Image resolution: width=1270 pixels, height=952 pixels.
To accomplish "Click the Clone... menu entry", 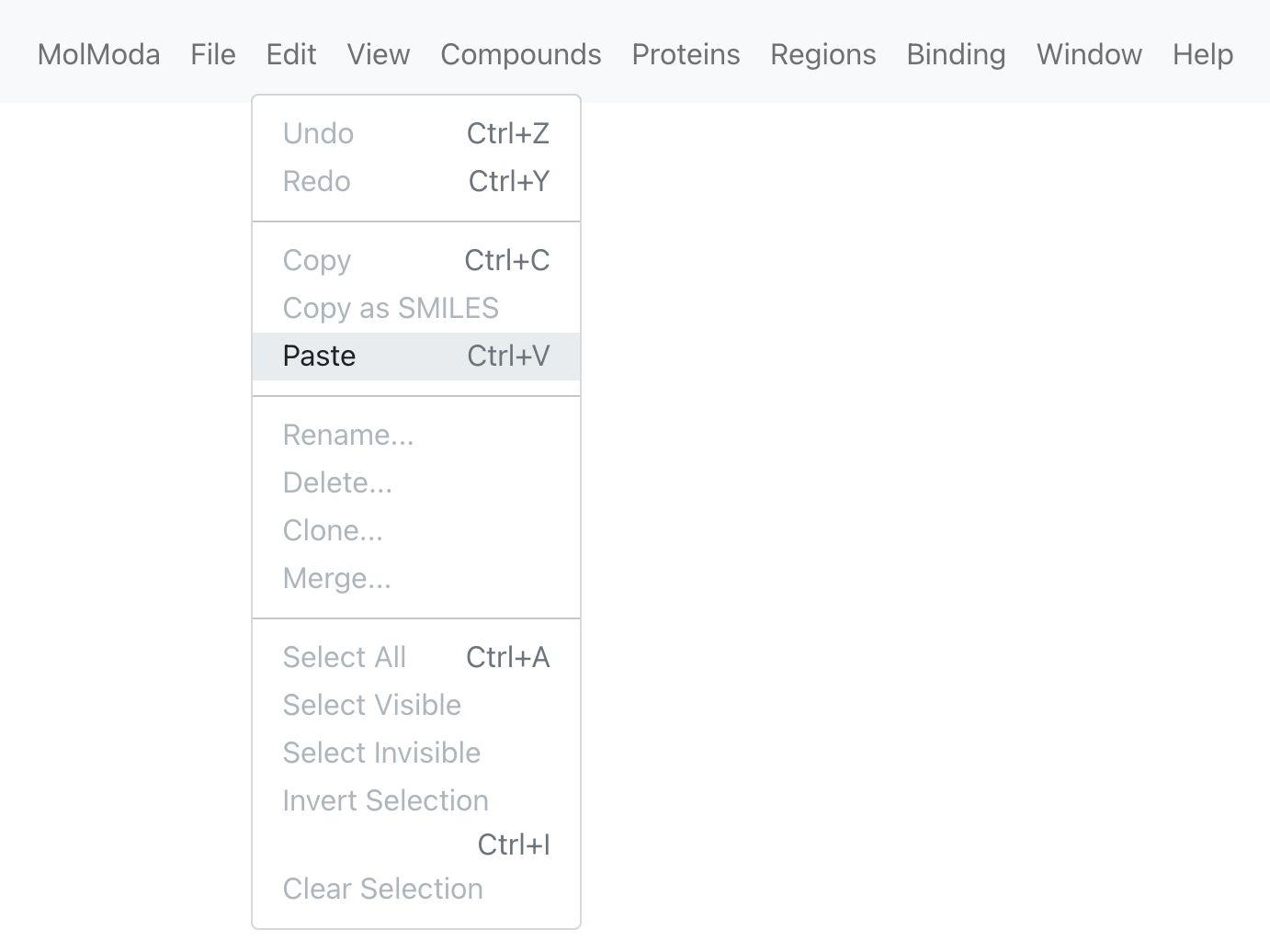I will point(416,530).
